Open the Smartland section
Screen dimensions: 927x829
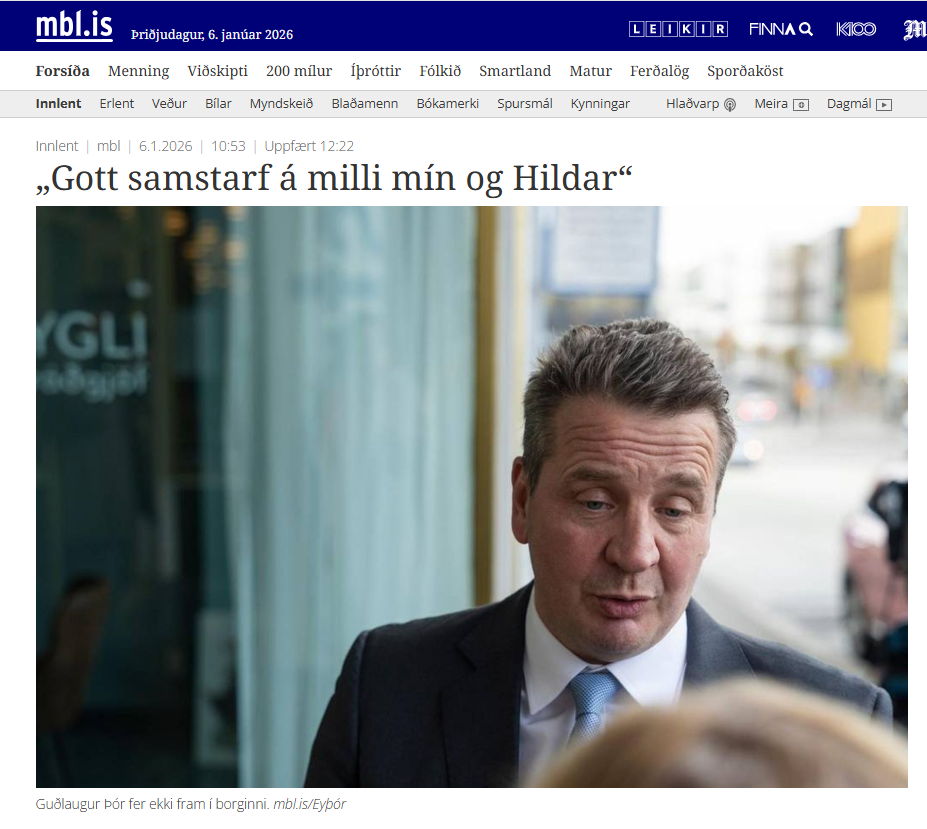515,71
